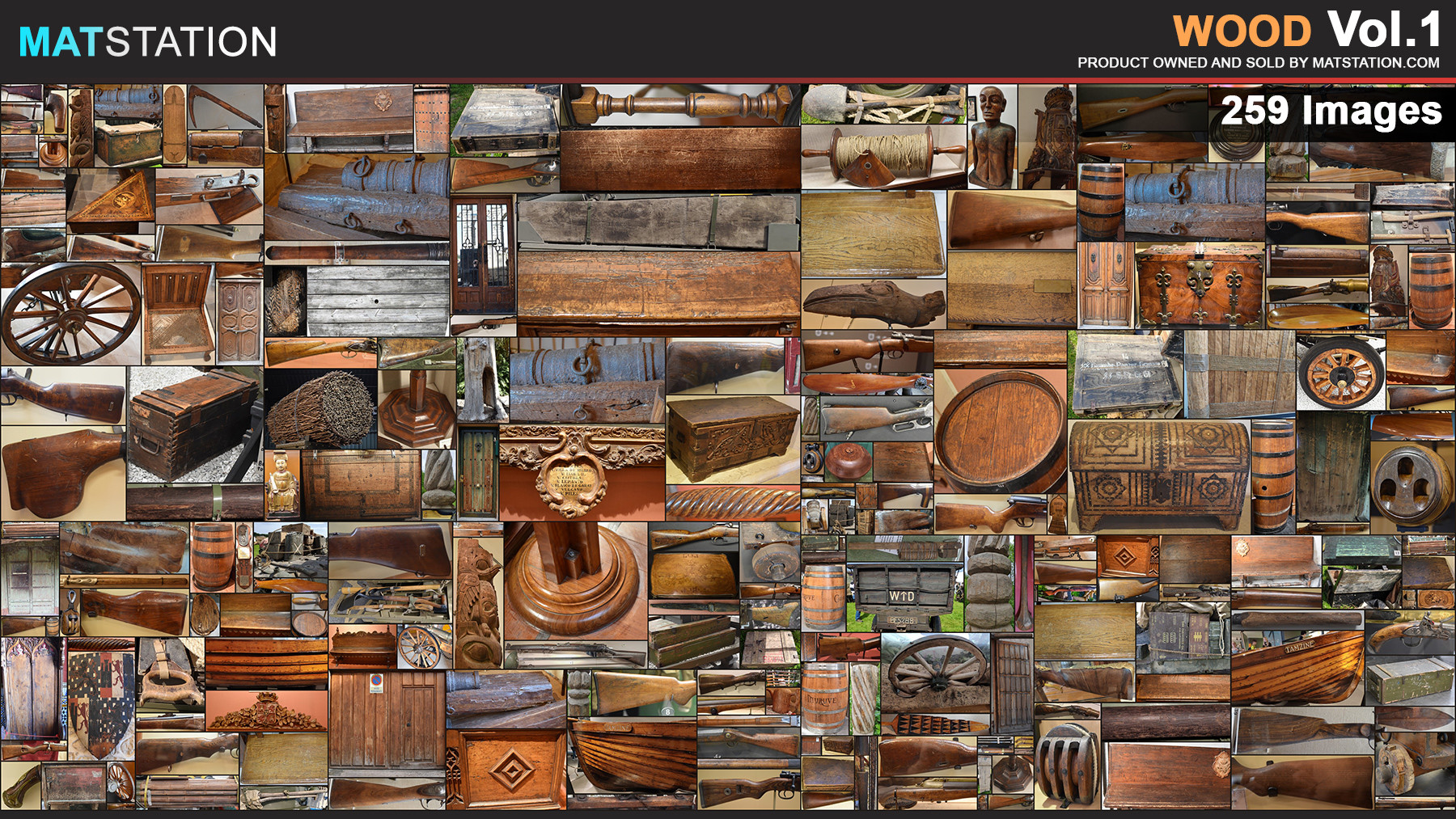Open the carved wooden bust photo
The width and height of the screenshot is (1456, 819).
[991, 133]
